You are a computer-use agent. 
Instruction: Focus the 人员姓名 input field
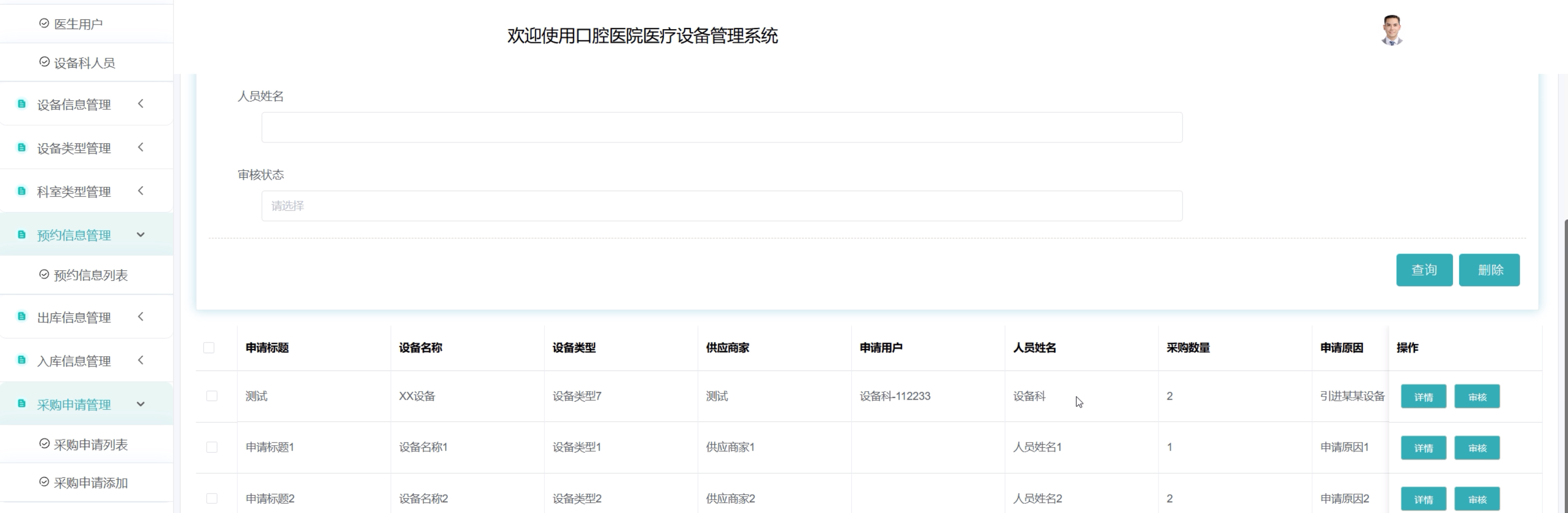point(722,127)
